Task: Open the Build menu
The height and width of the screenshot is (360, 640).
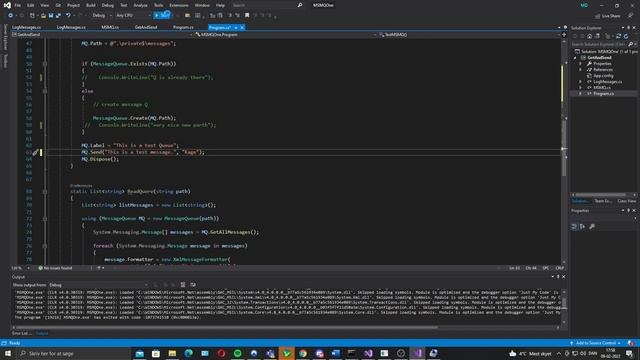Action: [91, 5]
